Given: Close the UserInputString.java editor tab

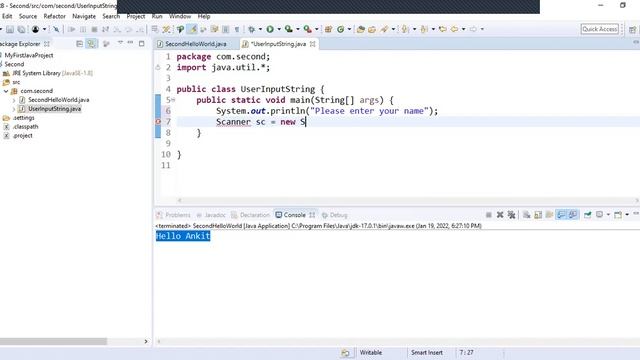Looking at the screenshot, I should tap(313, 44).
